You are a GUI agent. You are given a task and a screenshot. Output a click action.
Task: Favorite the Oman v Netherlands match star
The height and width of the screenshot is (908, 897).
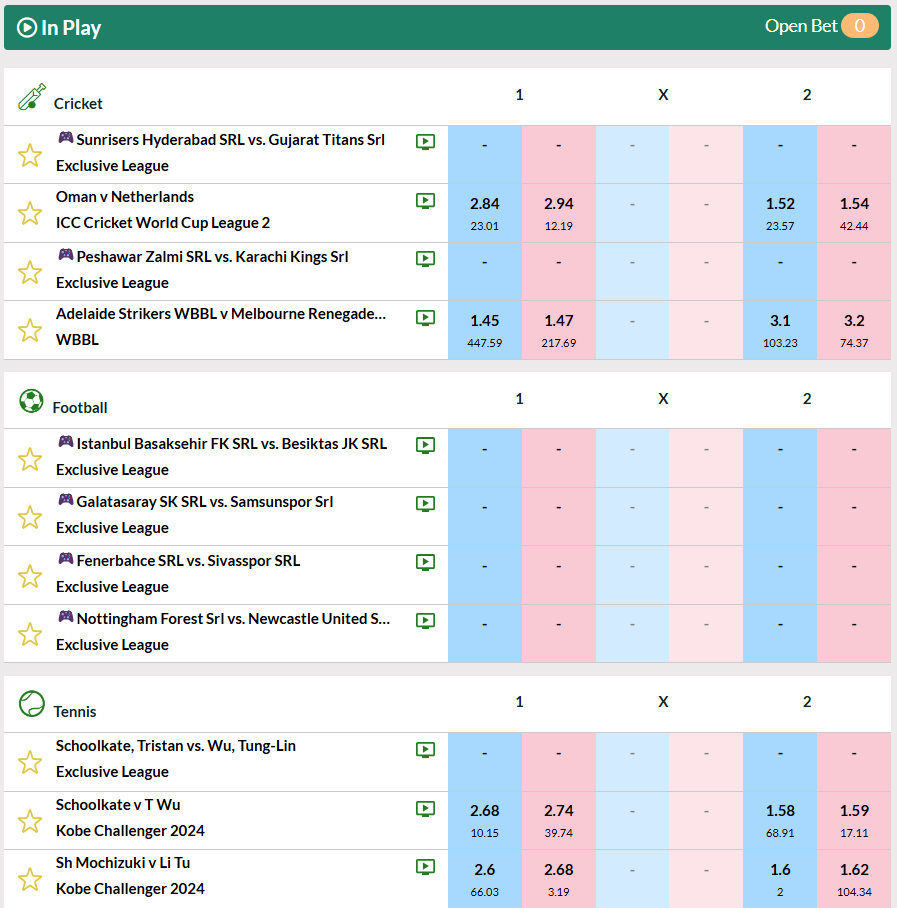(30, 213)
